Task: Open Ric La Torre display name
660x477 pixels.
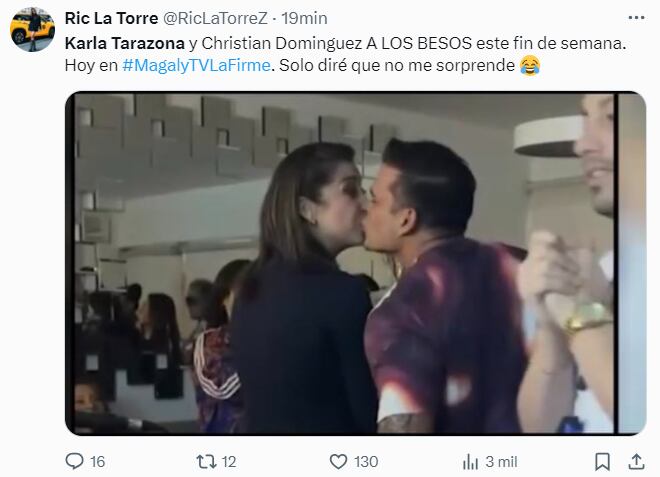Action: point(112,18)
